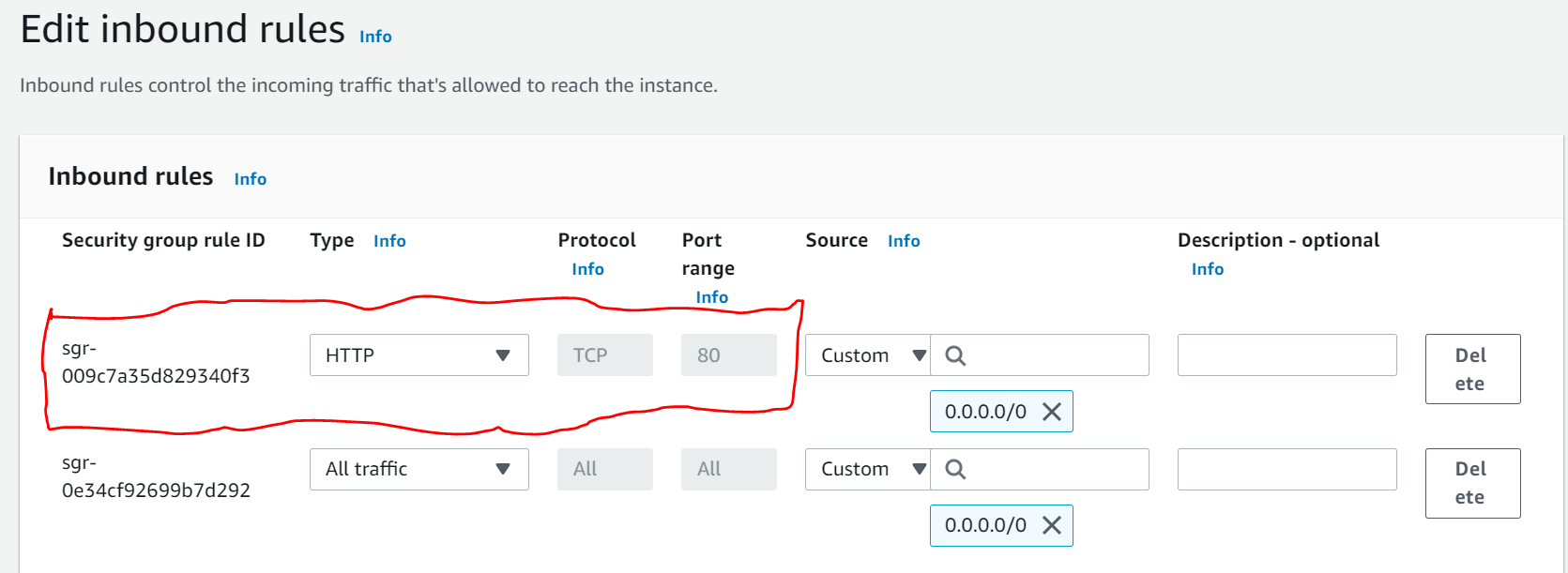Click the source search field of HTTP rule
The width and height of the screenshot is (1568, 573).
click(1040, 355)
